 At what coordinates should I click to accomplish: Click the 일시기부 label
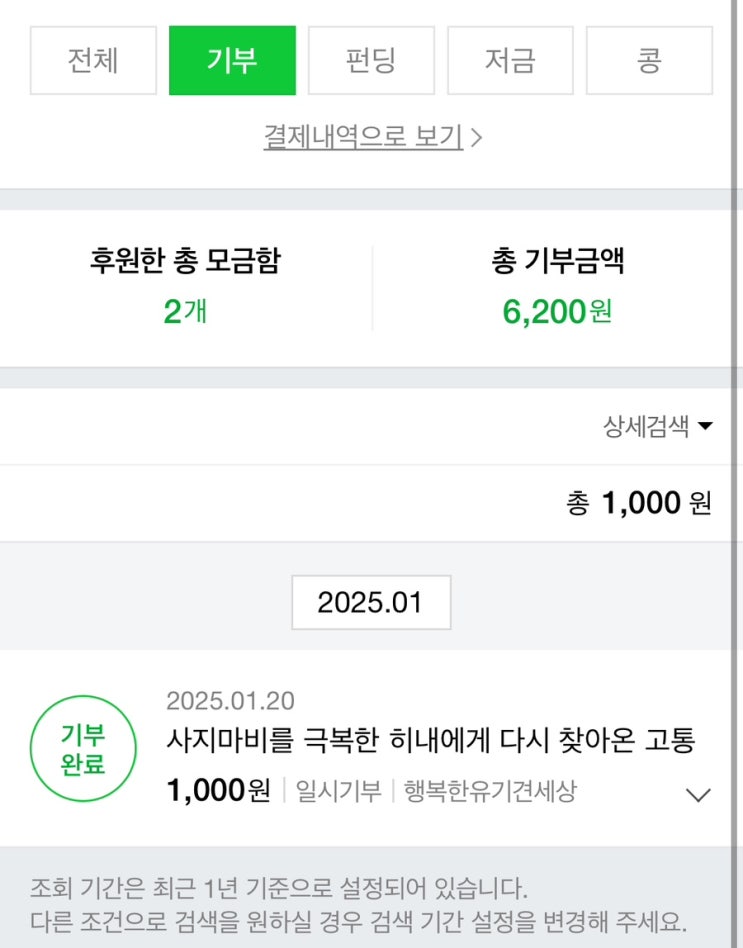[x=338, y=793]
